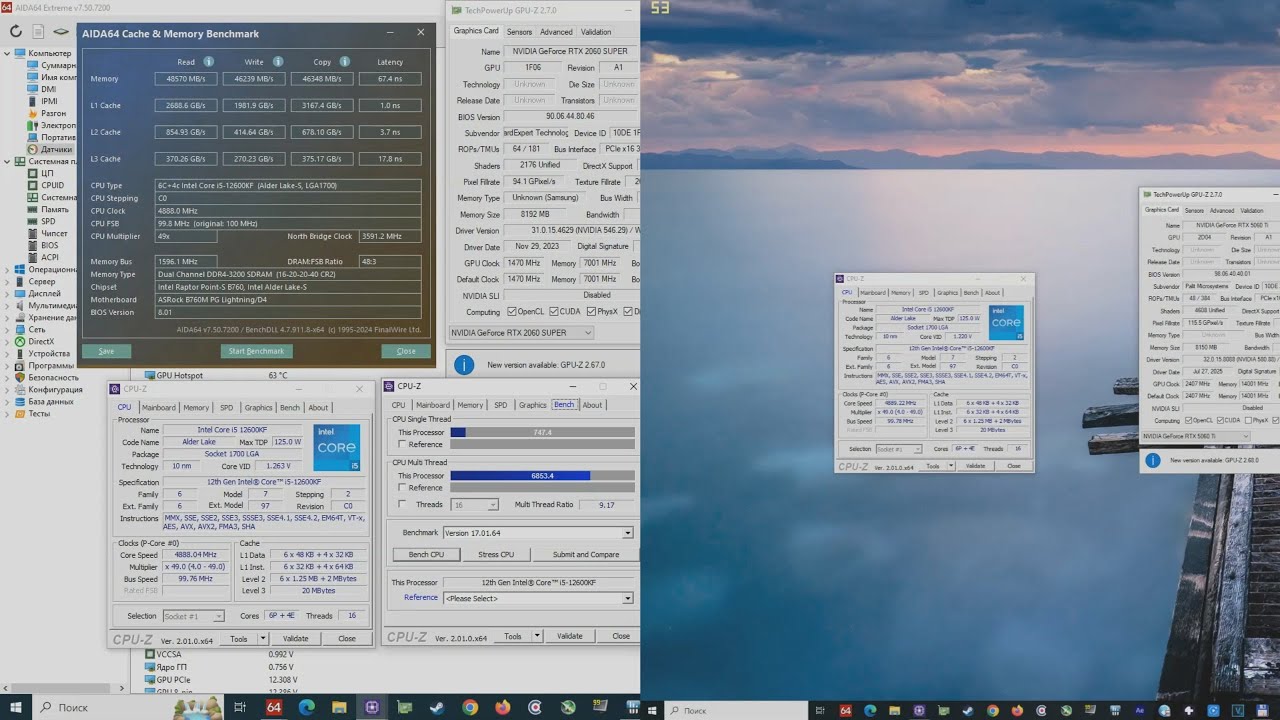The height and width of the screenshot is (720, 1280).
Task: Open Microsoft Edge from the left taskbar
Action: 307,707
